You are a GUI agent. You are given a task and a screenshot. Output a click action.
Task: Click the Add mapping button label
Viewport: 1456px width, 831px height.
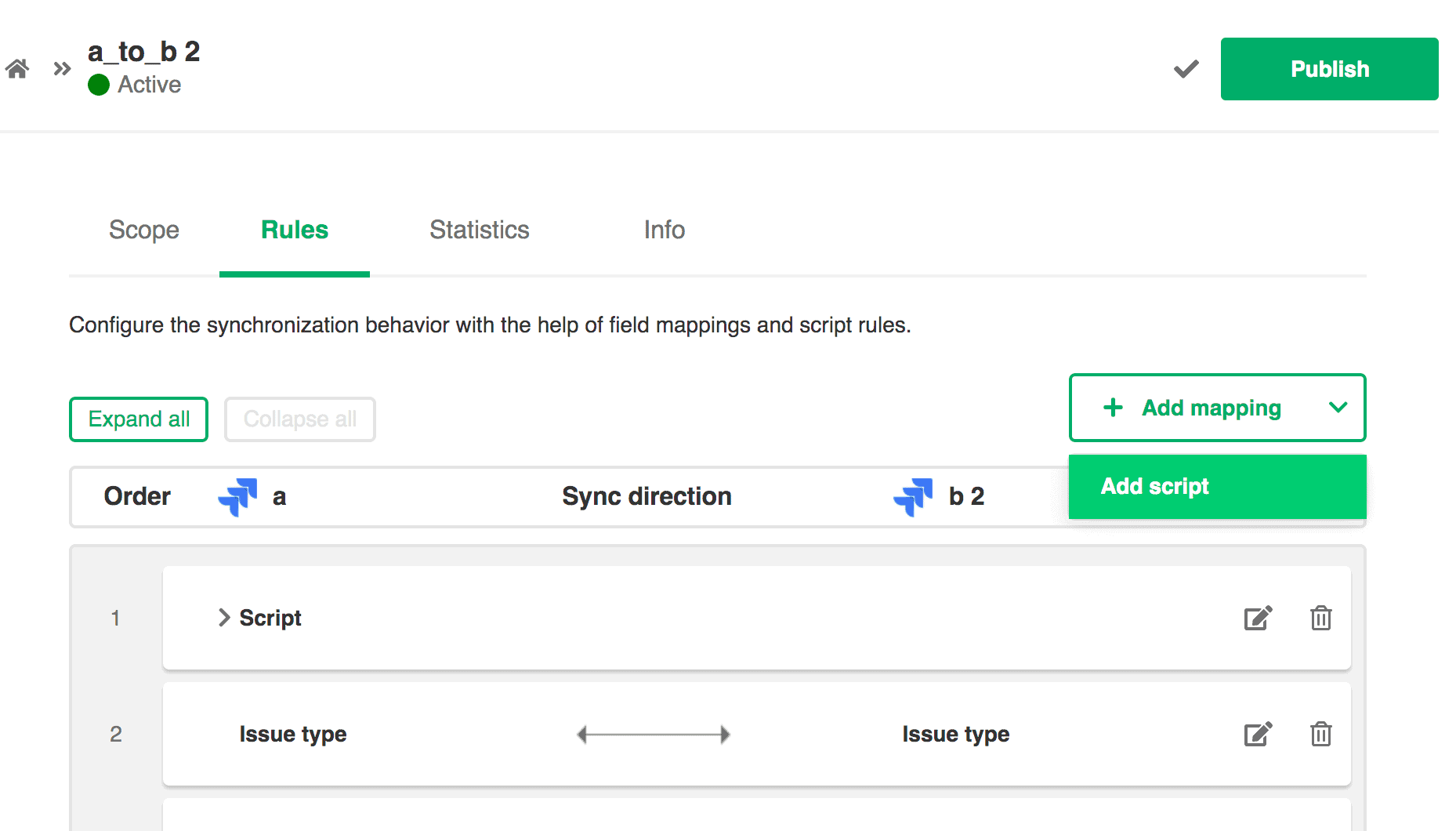pos(1211,408)
